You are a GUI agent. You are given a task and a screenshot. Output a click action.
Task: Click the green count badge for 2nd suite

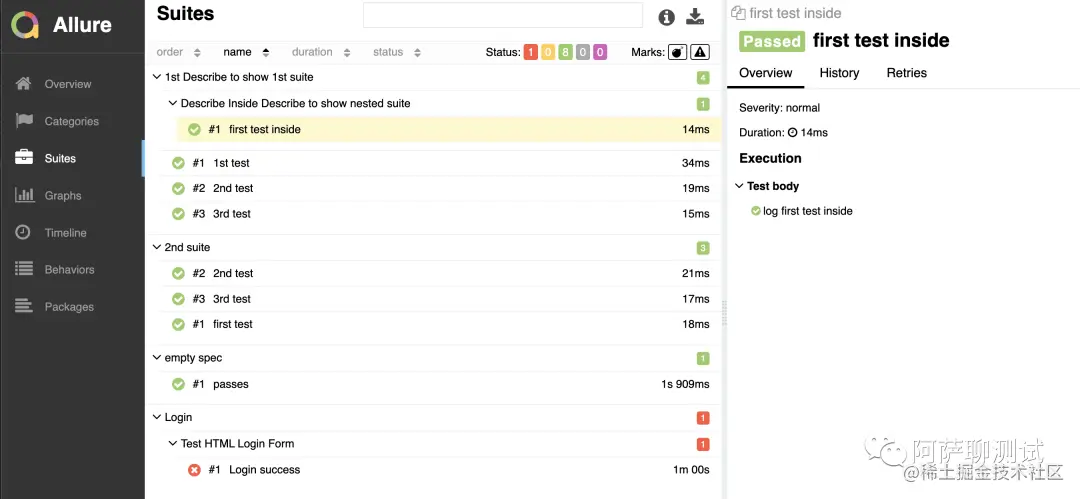703,248
